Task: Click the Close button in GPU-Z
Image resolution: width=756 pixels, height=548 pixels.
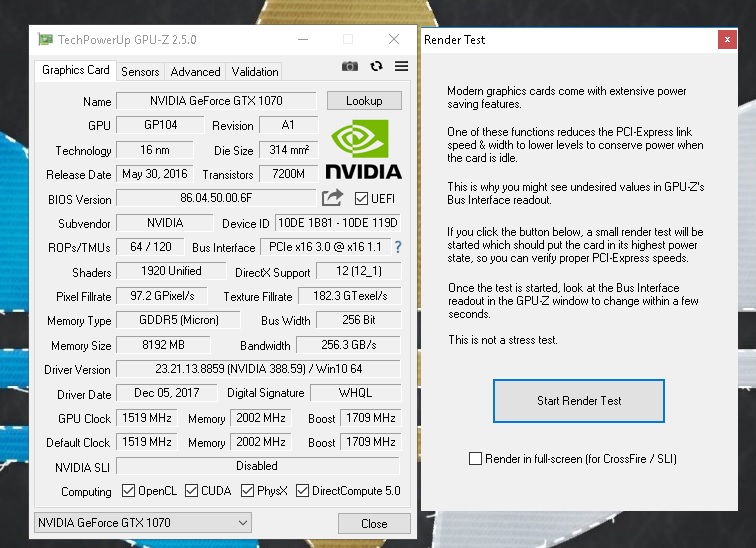Action: coord(374,523)
